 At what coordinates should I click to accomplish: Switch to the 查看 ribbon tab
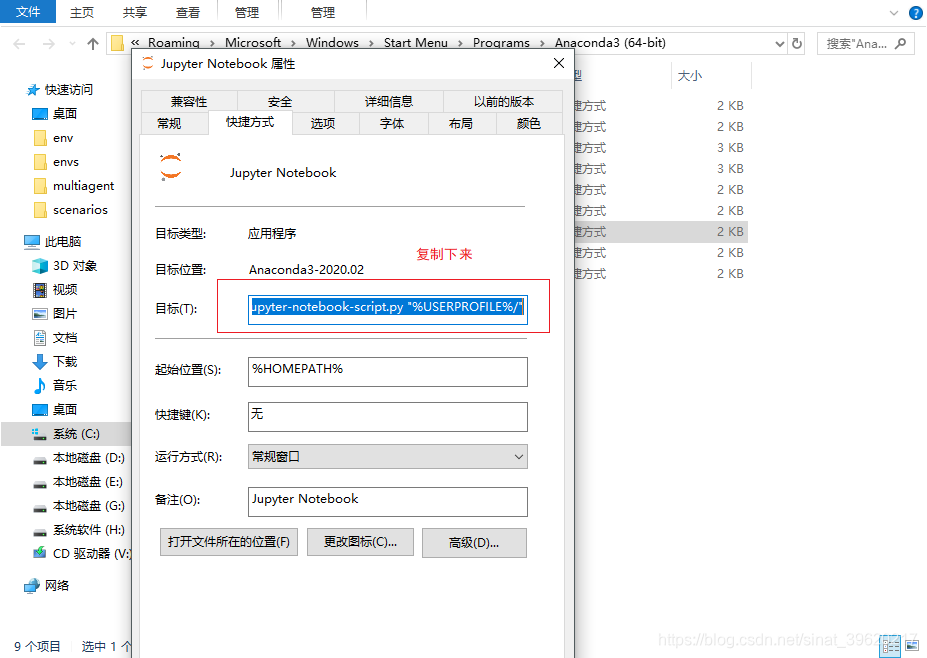point(188,12)
